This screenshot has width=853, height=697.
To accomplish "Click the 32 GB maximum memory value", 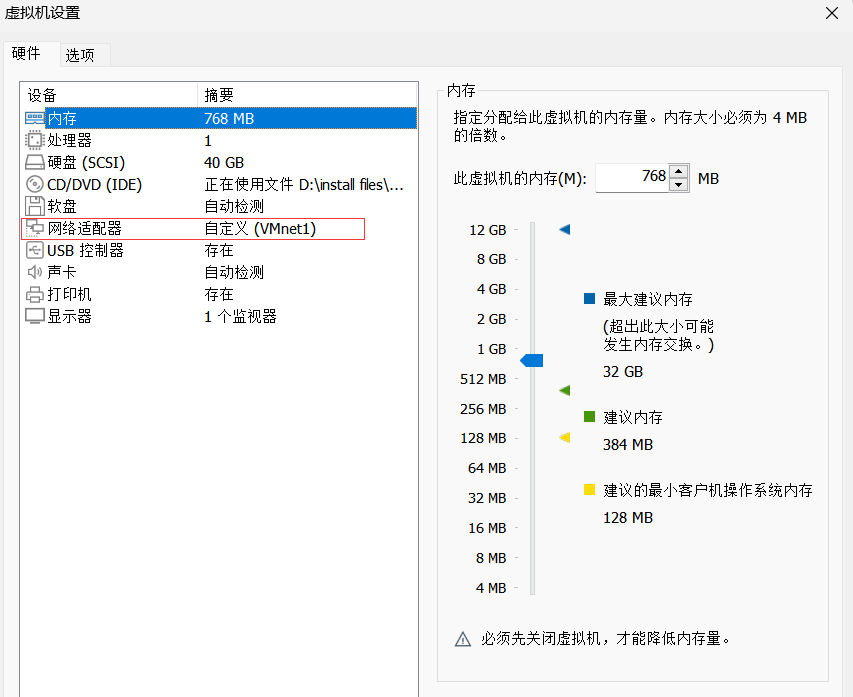I will tap(623, 372).
